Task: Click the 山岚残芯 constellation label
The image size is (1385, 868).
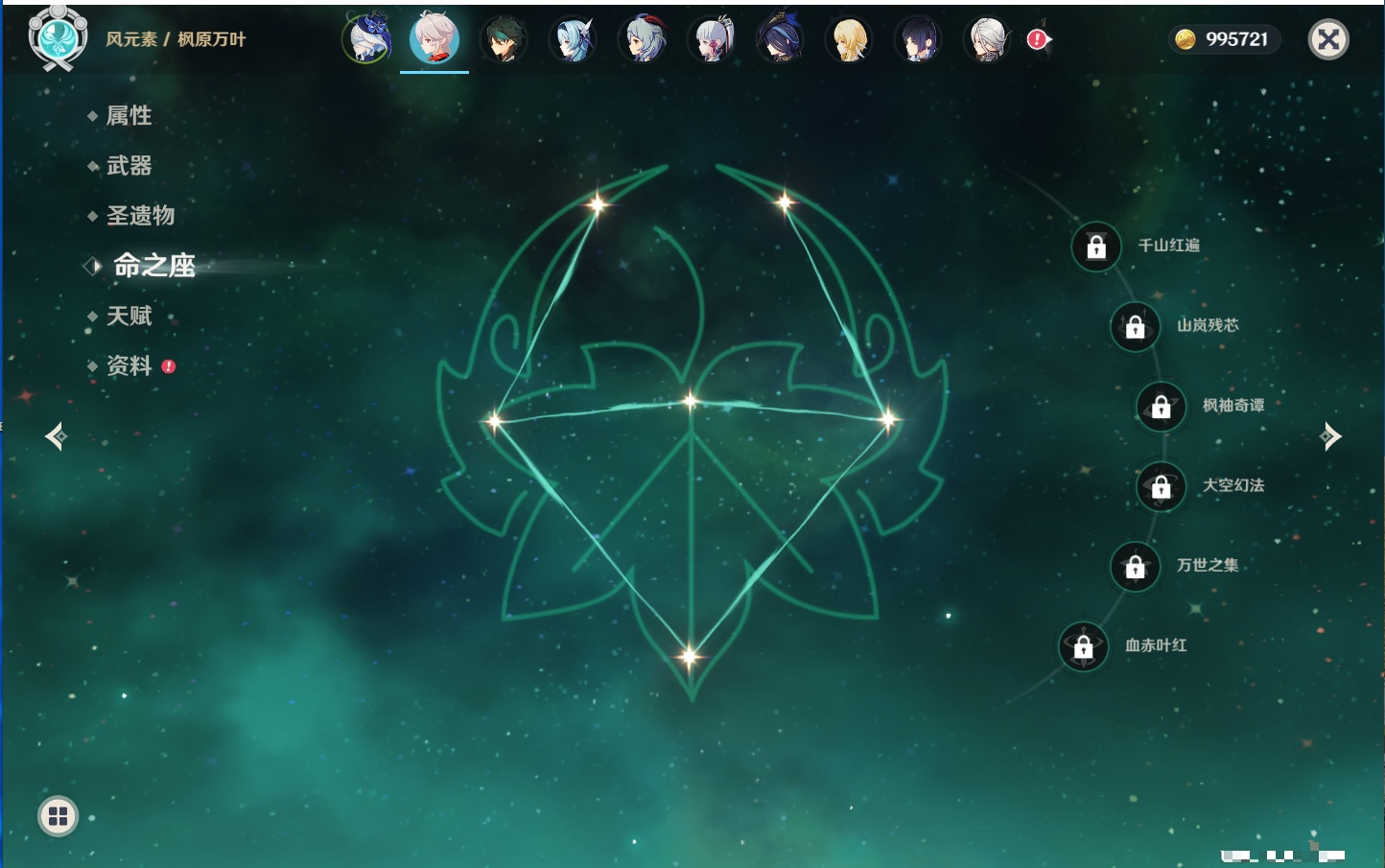Action: tap(1208, 325)
